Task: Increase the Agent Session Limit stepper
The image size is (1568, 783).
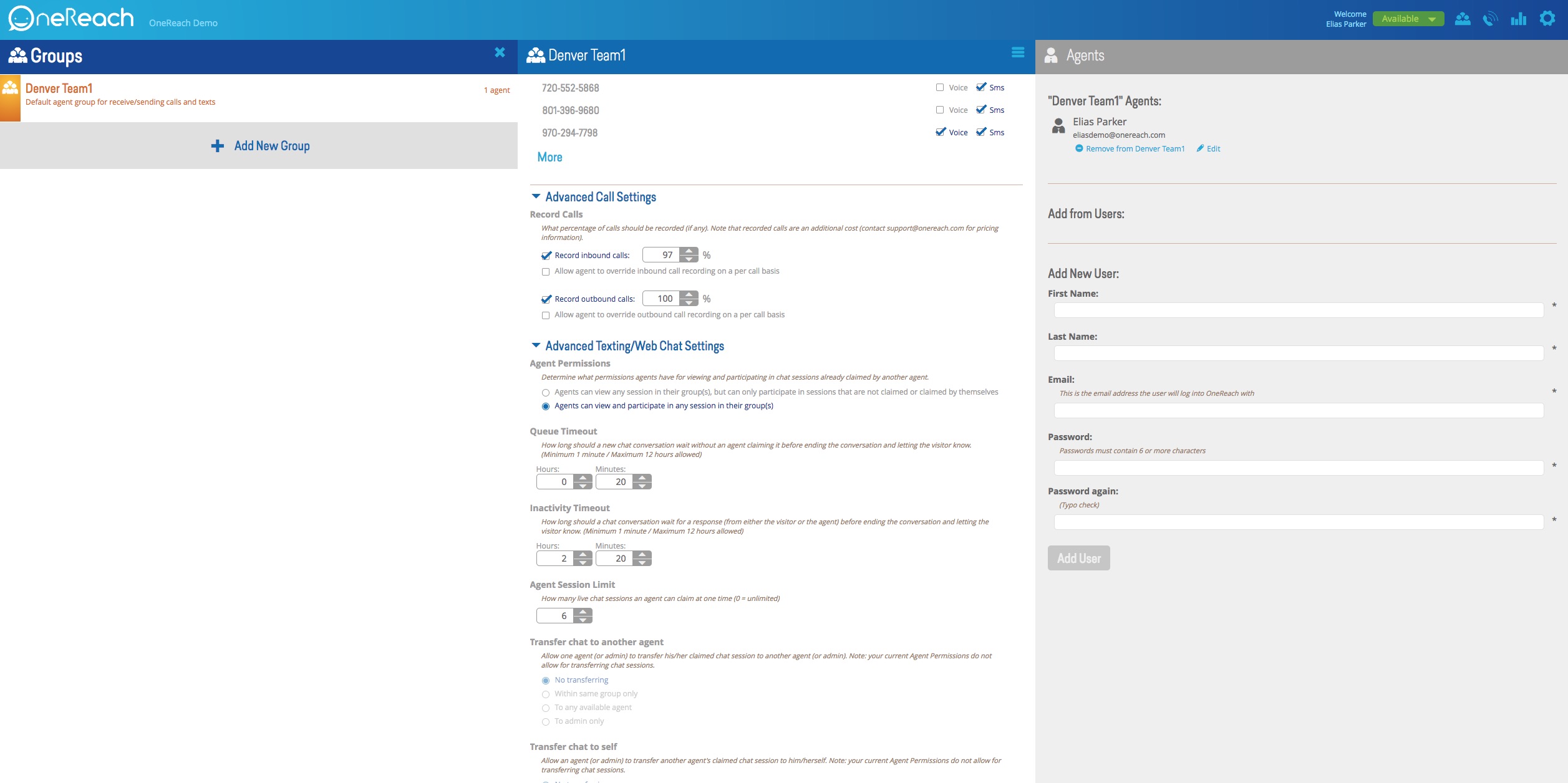Action: click(x=583, y=612)
